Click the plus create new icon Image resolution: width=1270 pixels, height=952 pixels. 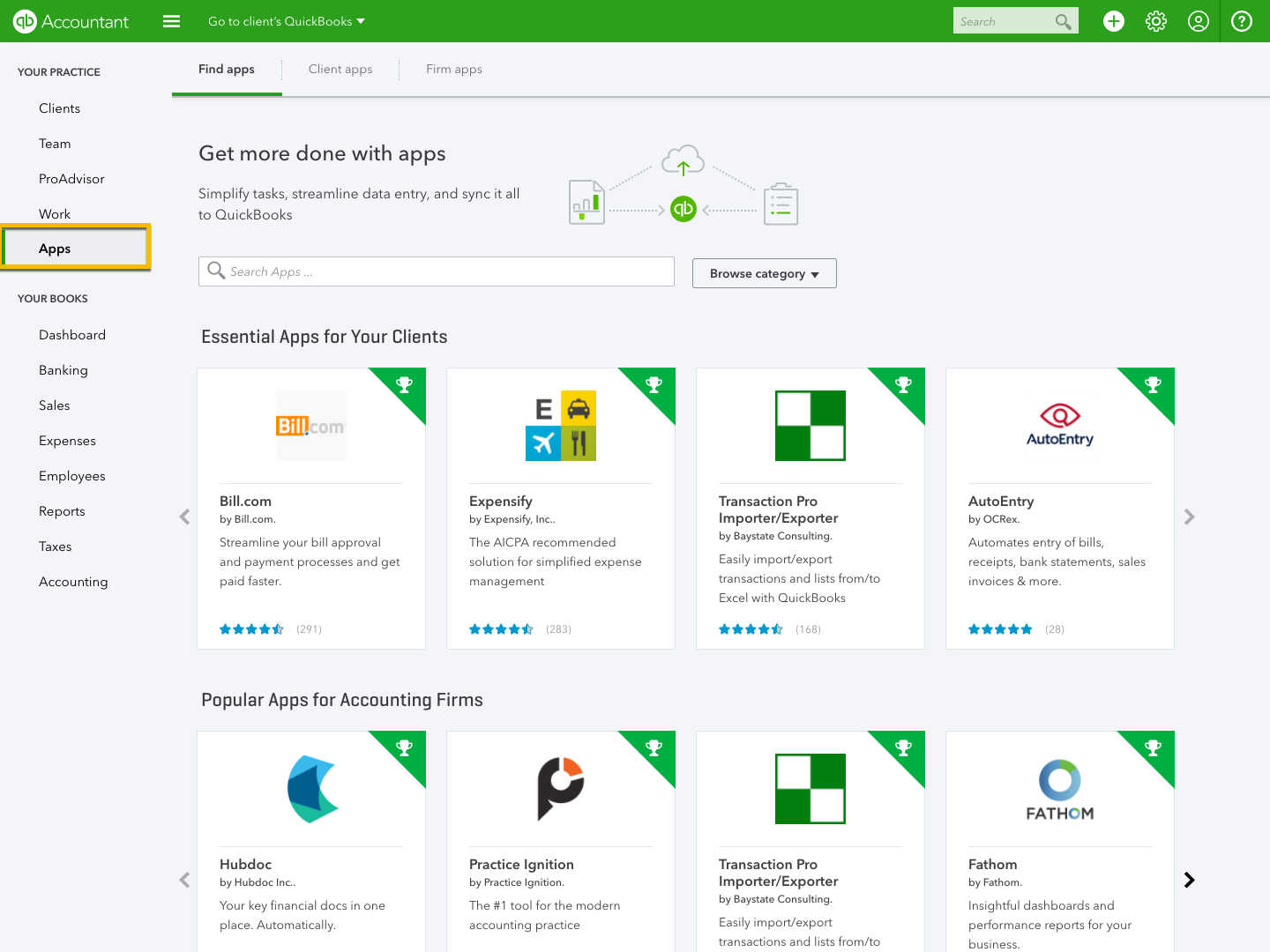pyautogui.click(x=1114, y=21)
